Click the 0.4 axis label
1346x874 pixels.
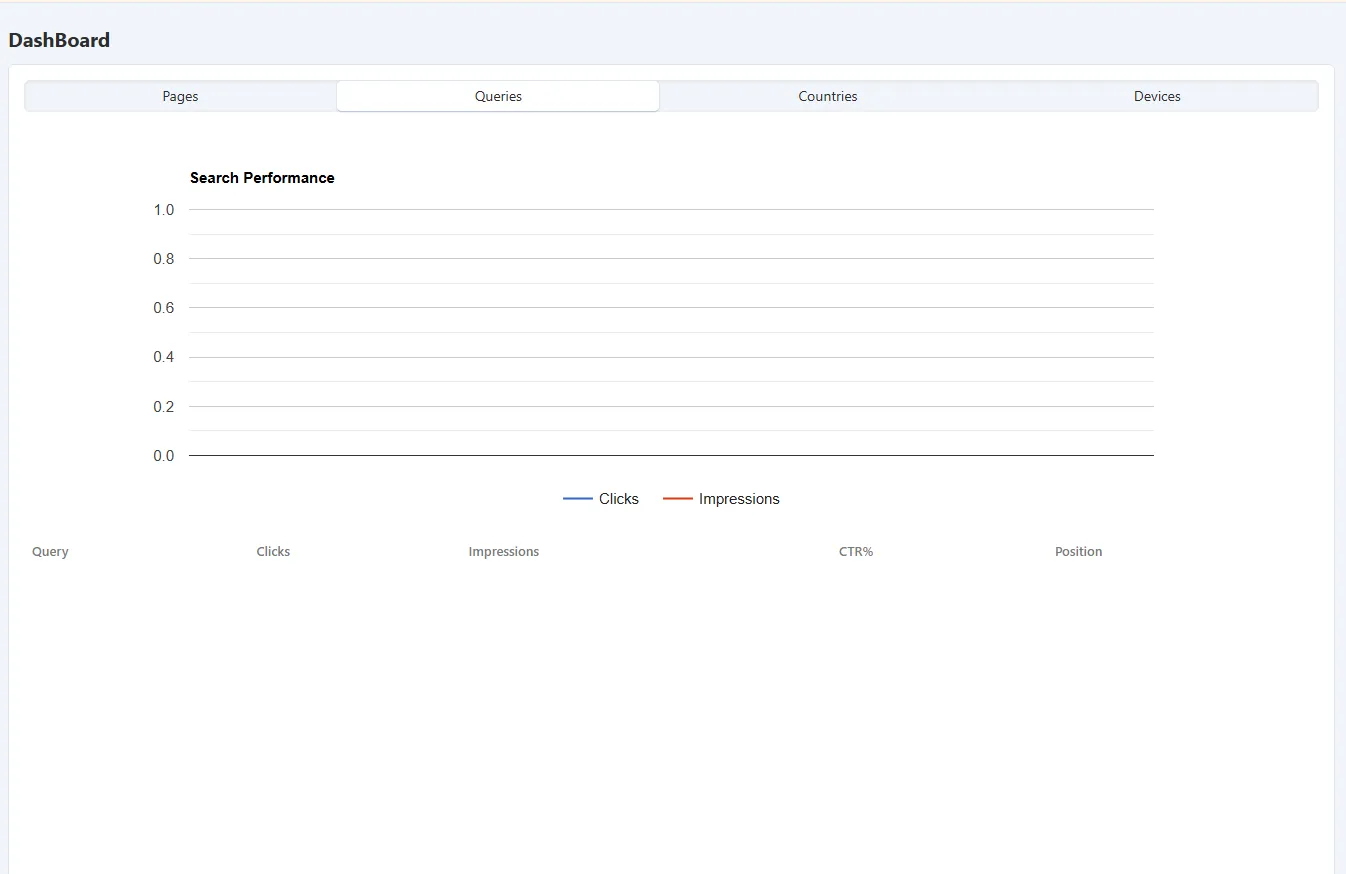click(164, 357)
